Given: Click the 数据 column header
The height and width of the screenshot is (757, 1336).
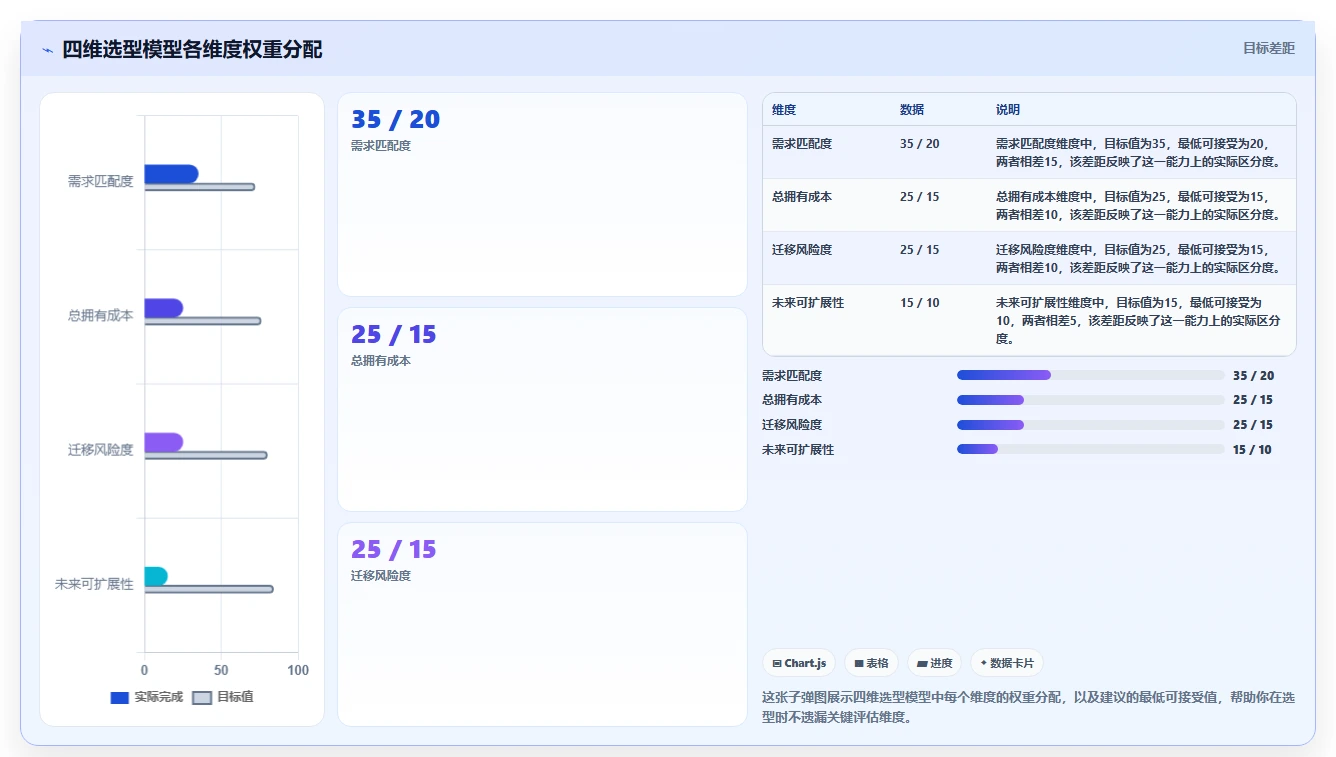Looking at the screenshot, I should [x=912, y=110].
